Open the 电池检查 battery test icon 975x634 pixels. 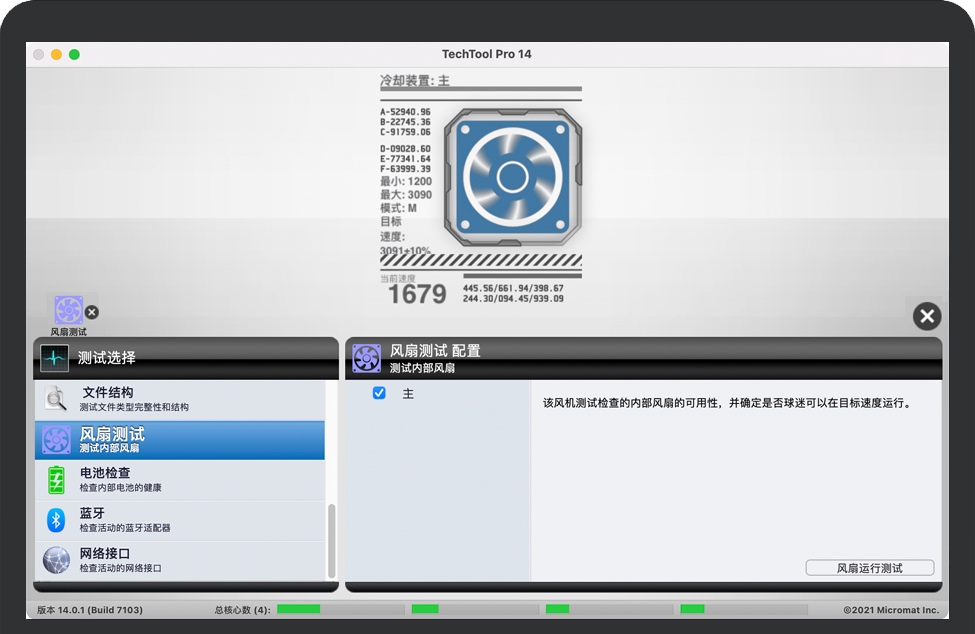tap(56, 479)
